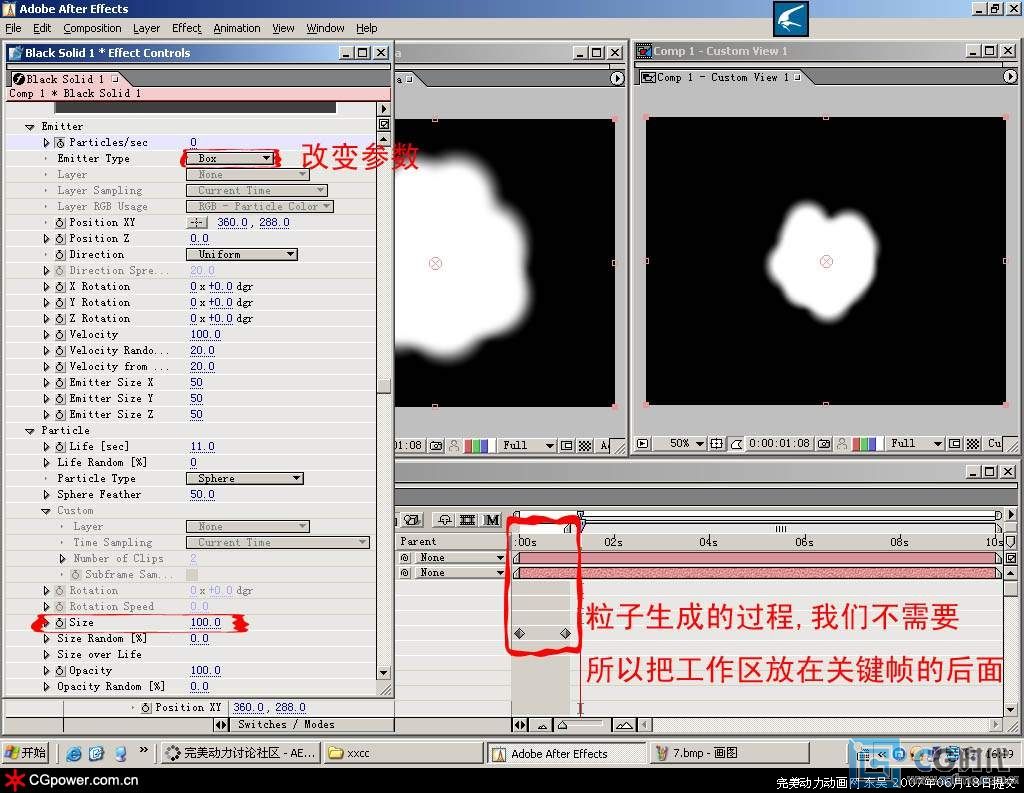The image size is (1024, 793).
Task: Click the timeline zoom in mountain icon
Action: pyautogui.click(x=624, y=725)
